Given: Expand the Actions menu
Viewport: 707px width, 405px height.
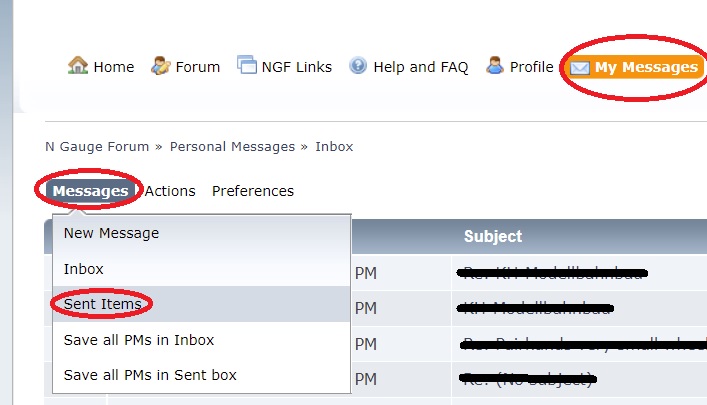Looking at the screenshot, I should (170, 191).
